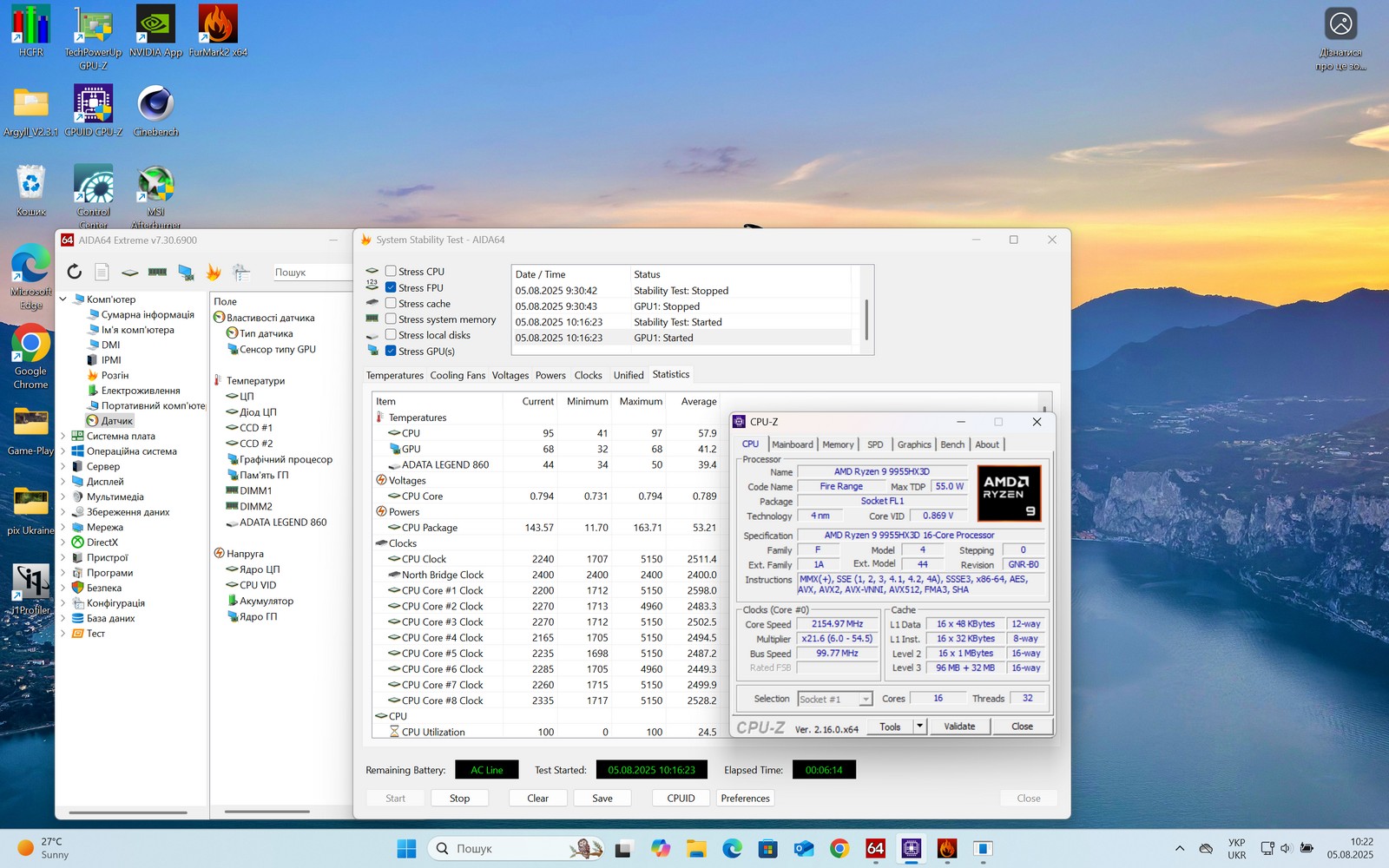Open the Socket #1 selection dropdown in CPU-Z
Viewport: 1389px width, 868px height.
point(834,699)
